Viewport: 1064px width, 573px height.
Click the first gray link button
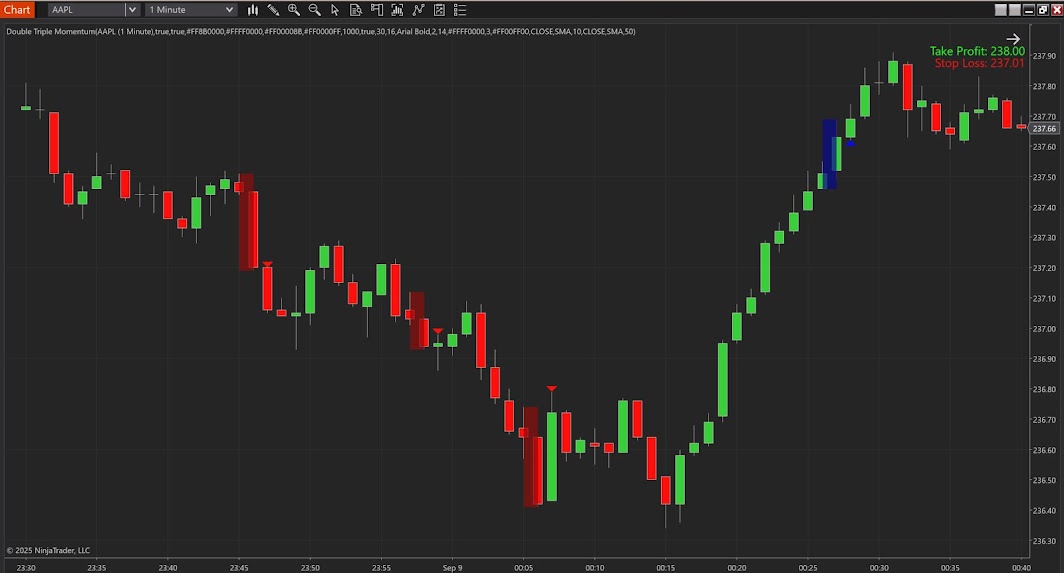pos(1001,10)
